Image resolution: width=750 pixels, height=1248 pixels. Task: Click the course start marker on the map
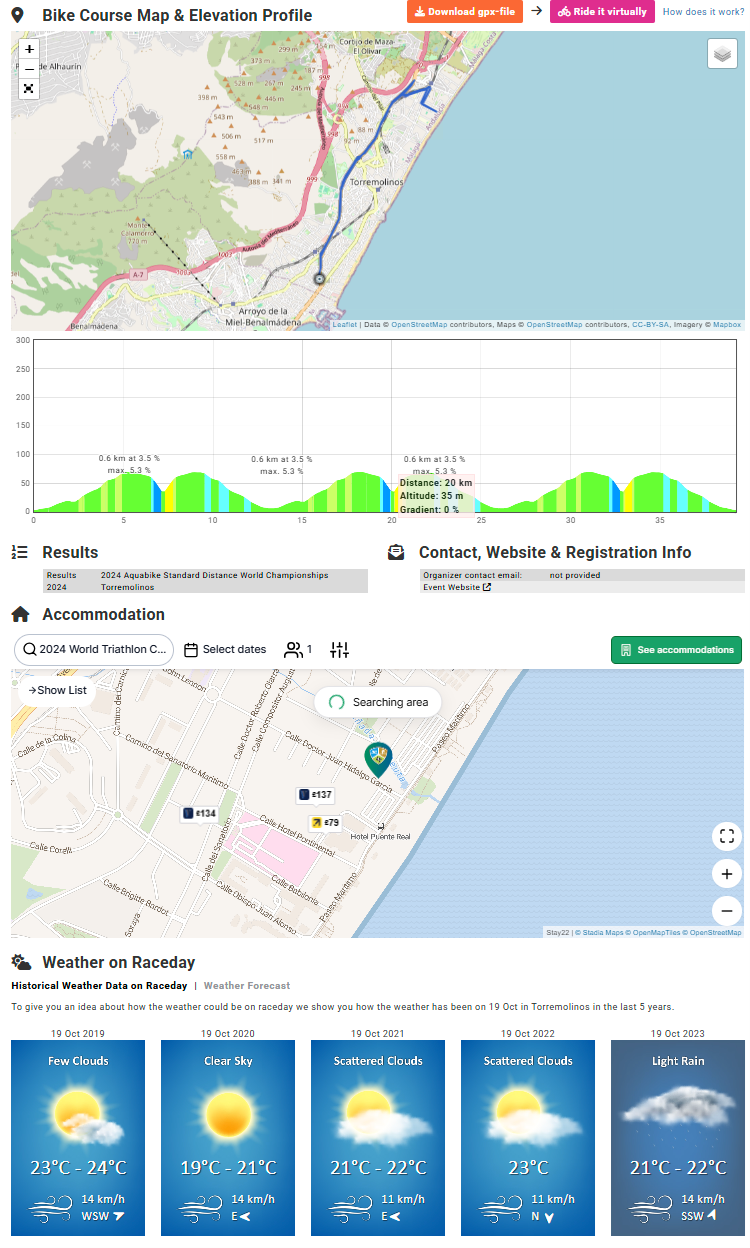coord(319,279)
